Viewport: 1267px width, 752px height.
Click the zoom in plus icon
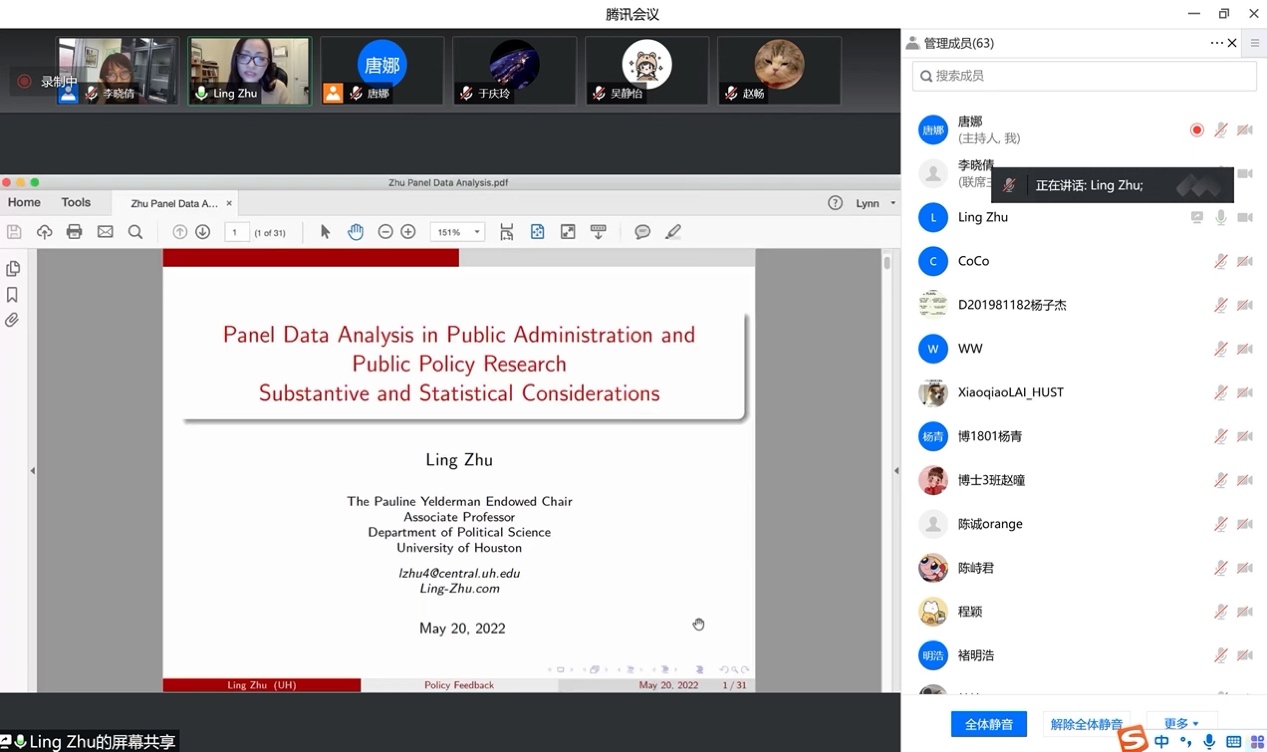pos(408,232)
